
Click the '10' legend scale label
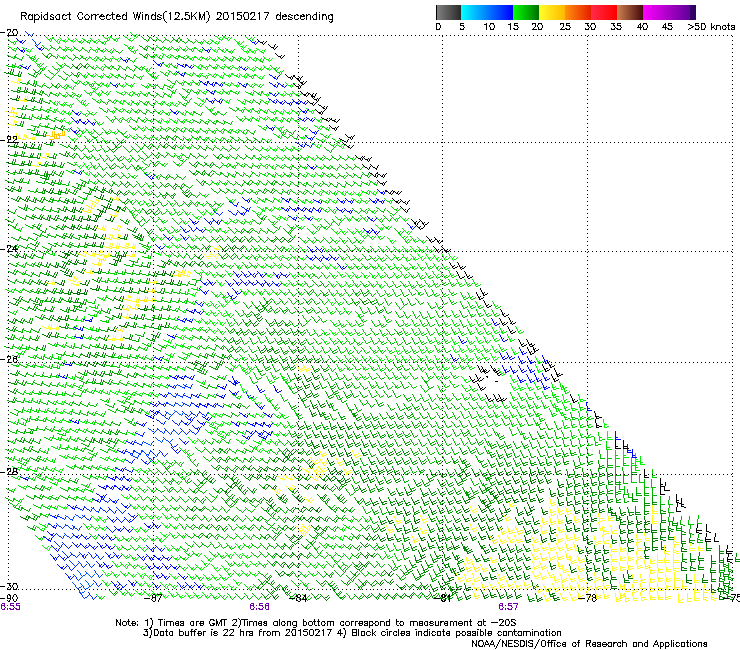(x=489, y=27)
